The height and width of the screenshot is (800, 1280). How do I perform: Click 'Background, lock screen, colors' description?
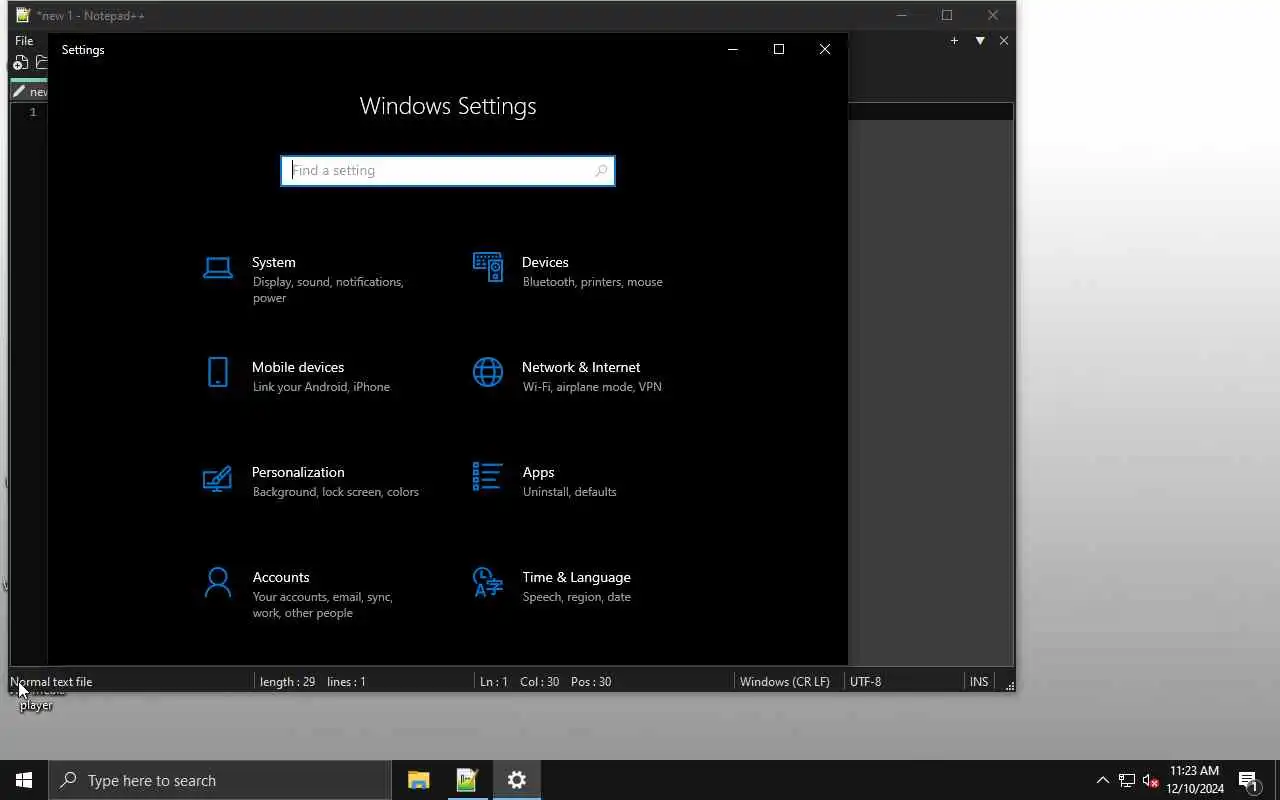point(336,492)
